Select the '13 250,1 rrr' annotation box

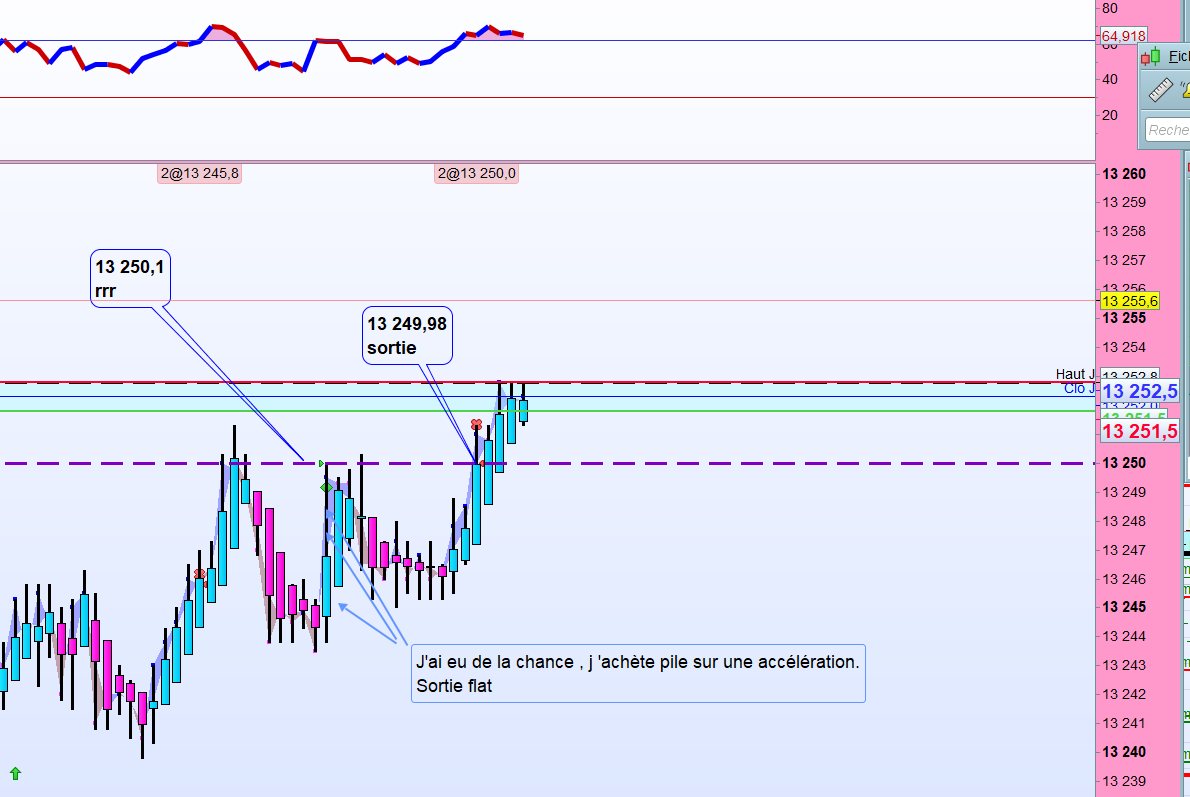131,279
